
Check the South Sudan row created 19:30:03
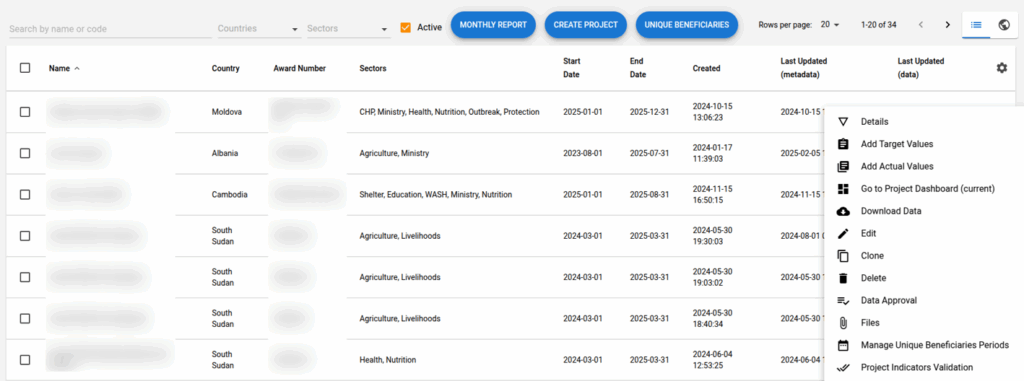[x=25, y=235]
